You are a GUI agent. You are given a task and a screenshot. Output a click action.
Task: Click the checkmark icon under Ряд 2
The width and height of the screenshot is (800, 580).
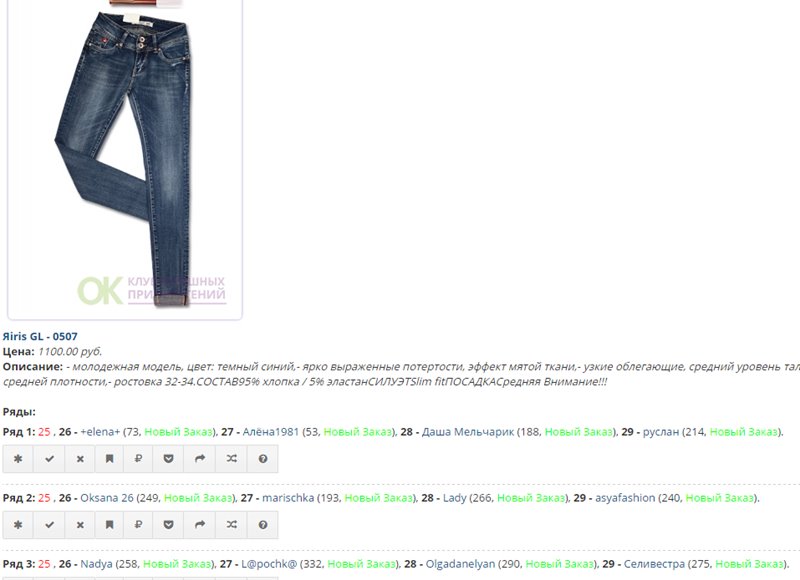click(x=49, y=524)
